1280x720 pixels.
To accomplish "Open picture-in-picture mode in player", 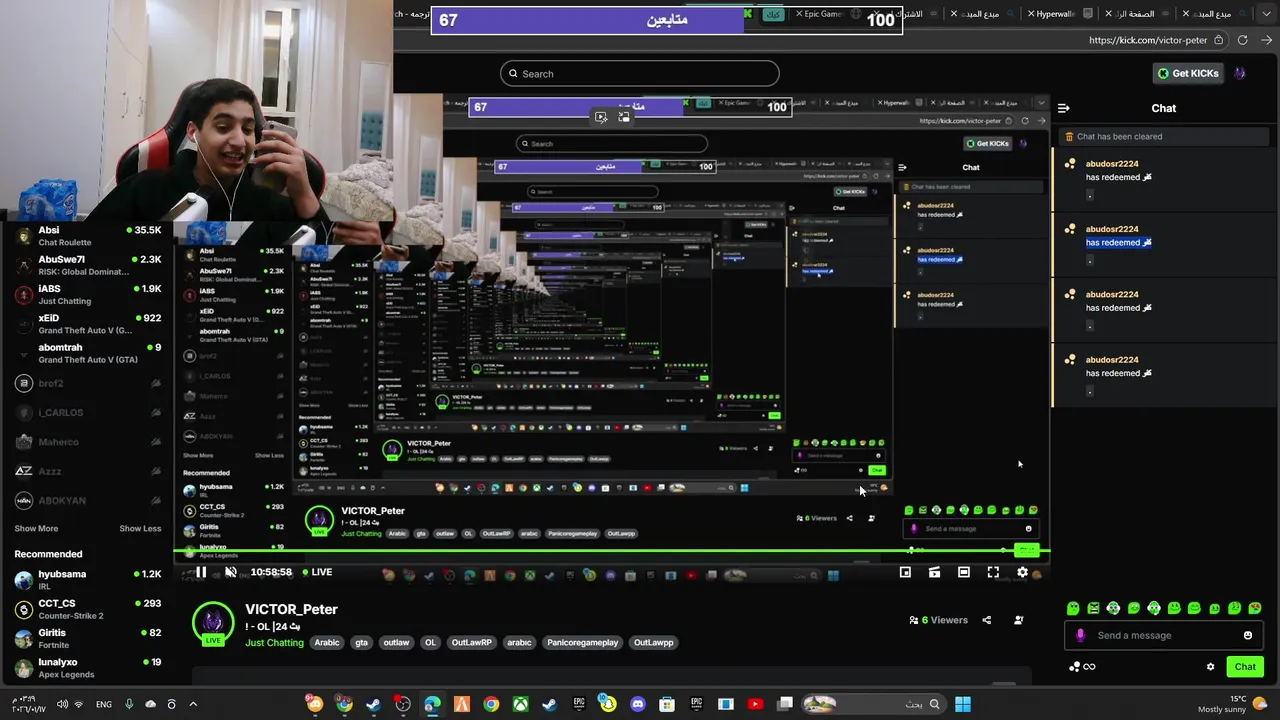I will coord(905,572).
